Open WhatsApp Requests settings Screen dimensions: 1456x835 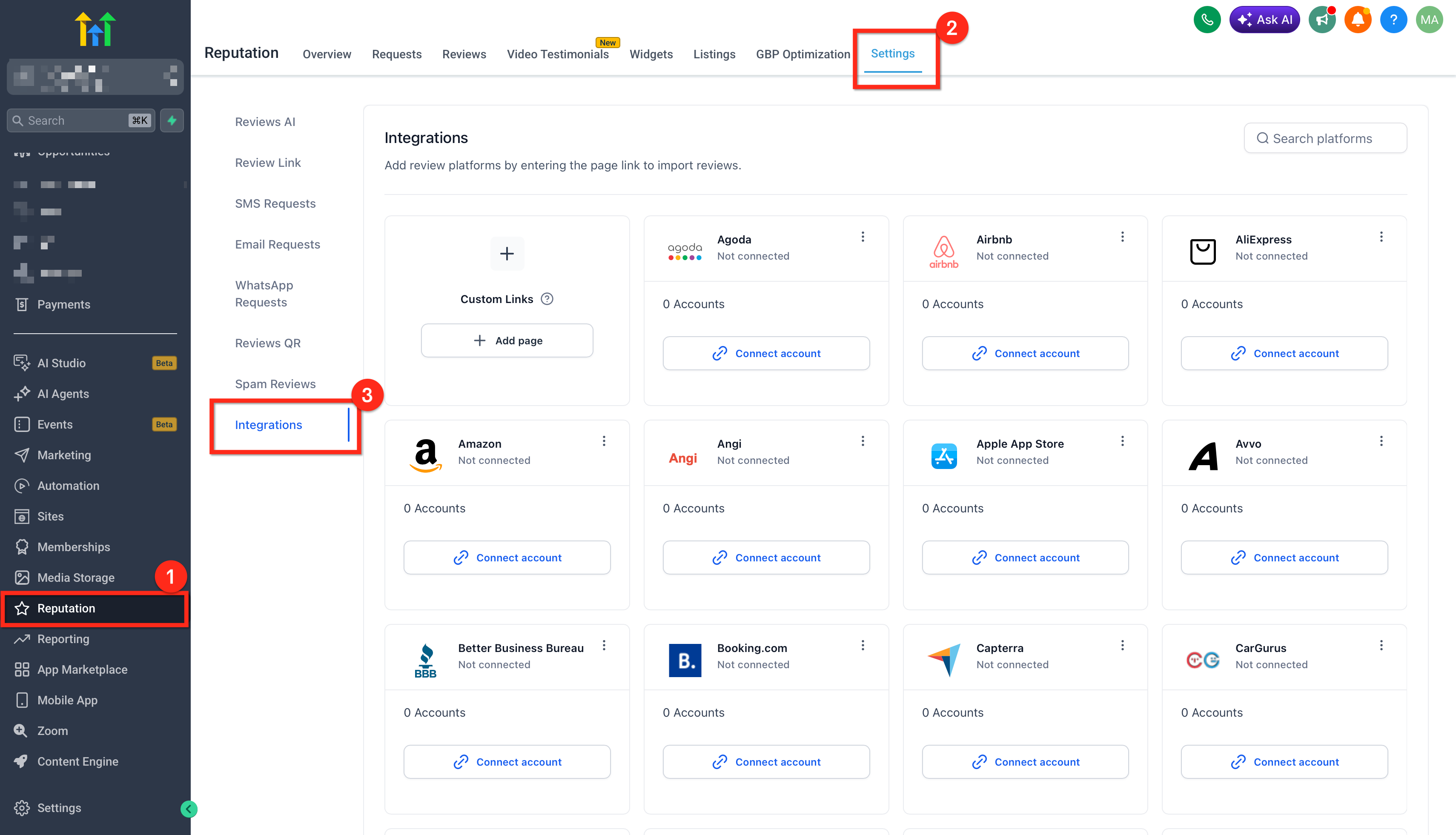(264, 294)
